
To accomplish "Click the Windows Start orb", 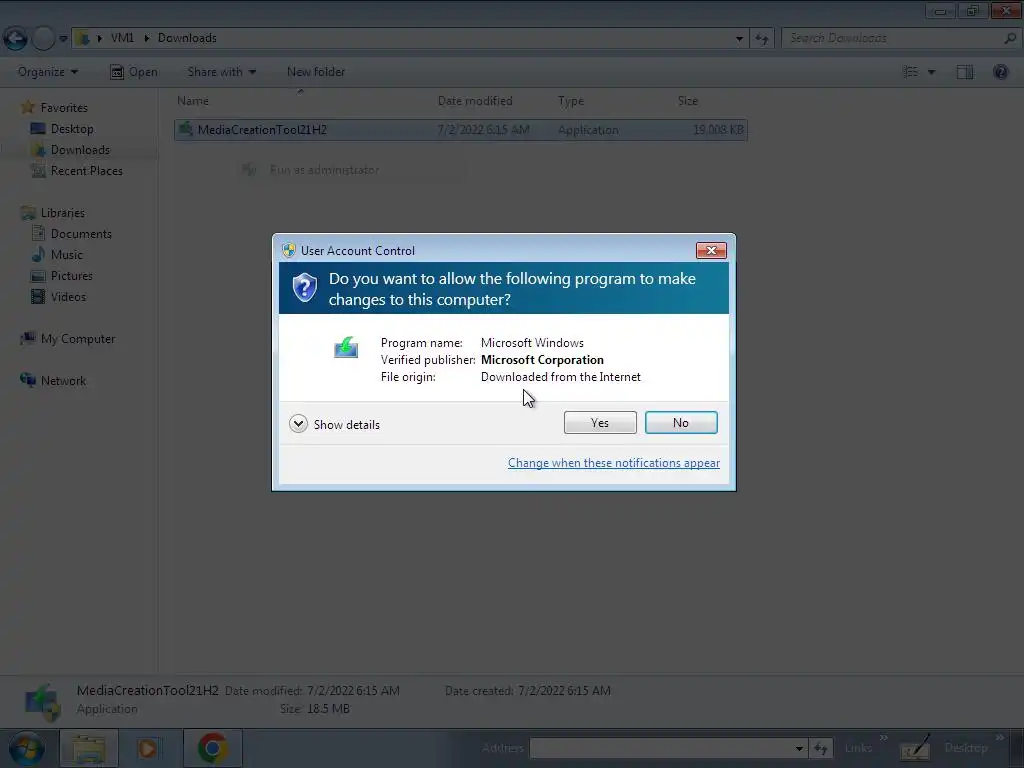I will pos(27,748).
